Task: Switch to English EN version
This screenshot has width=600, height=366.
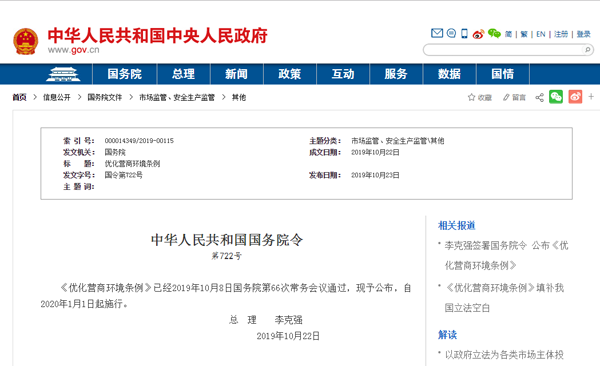Action: pos(541,34)
